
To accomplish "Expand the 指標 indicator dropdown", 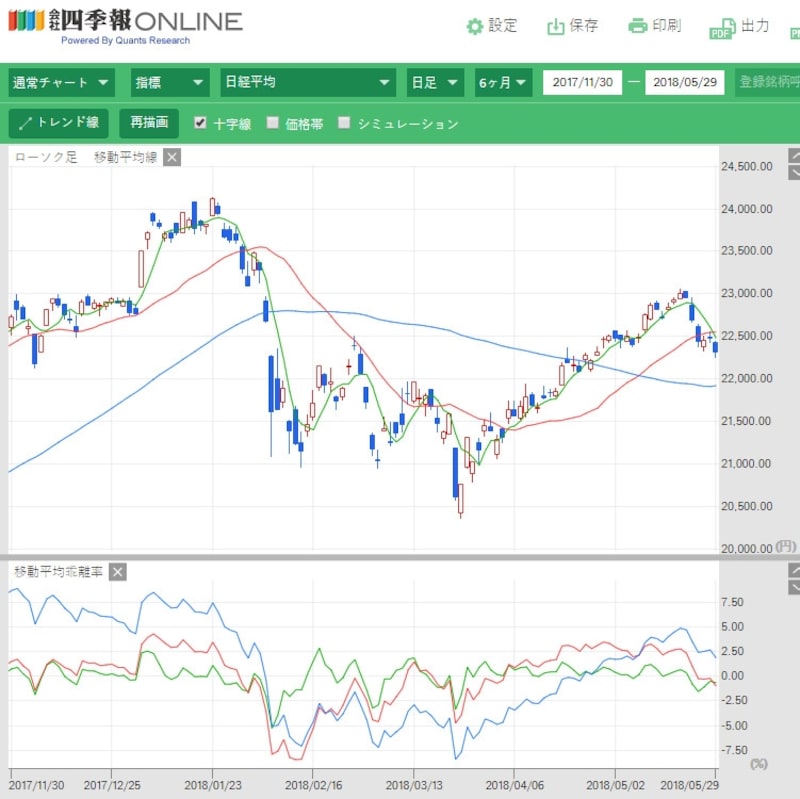I will pos(168,82).
